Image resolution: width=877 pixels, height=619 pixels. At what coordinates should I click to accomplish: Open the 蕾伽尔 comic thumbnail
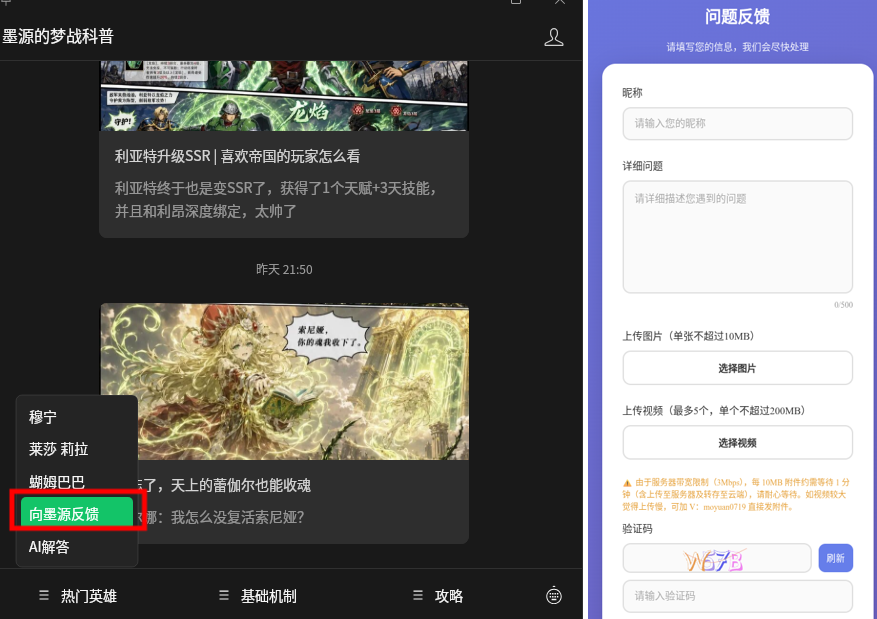point(284,381)
